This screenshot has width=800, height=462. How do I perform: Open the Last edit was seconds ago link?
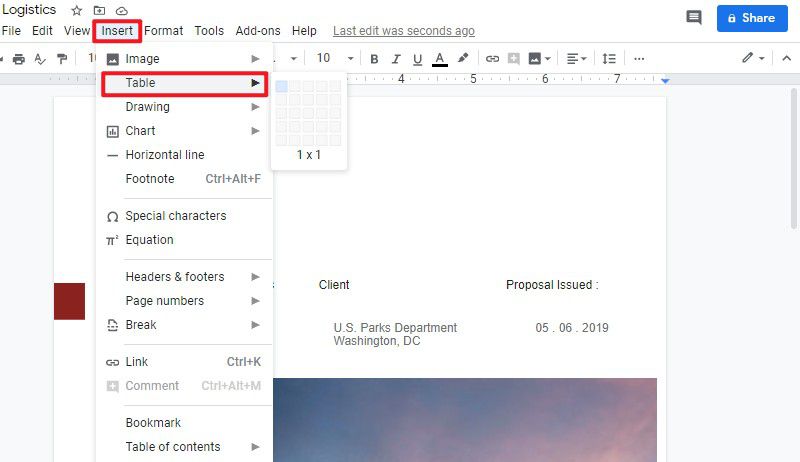404,31
